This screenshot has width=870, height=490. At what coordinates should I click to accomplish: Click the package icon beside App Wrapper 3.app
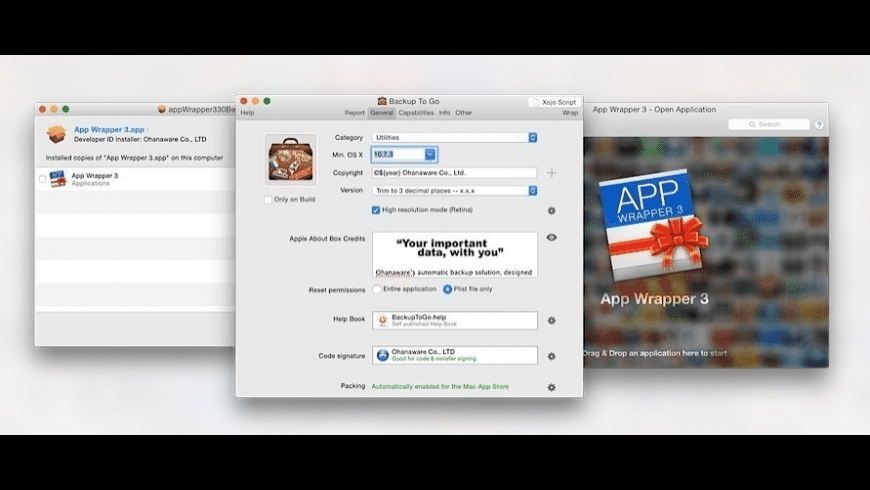click(56, 134)
